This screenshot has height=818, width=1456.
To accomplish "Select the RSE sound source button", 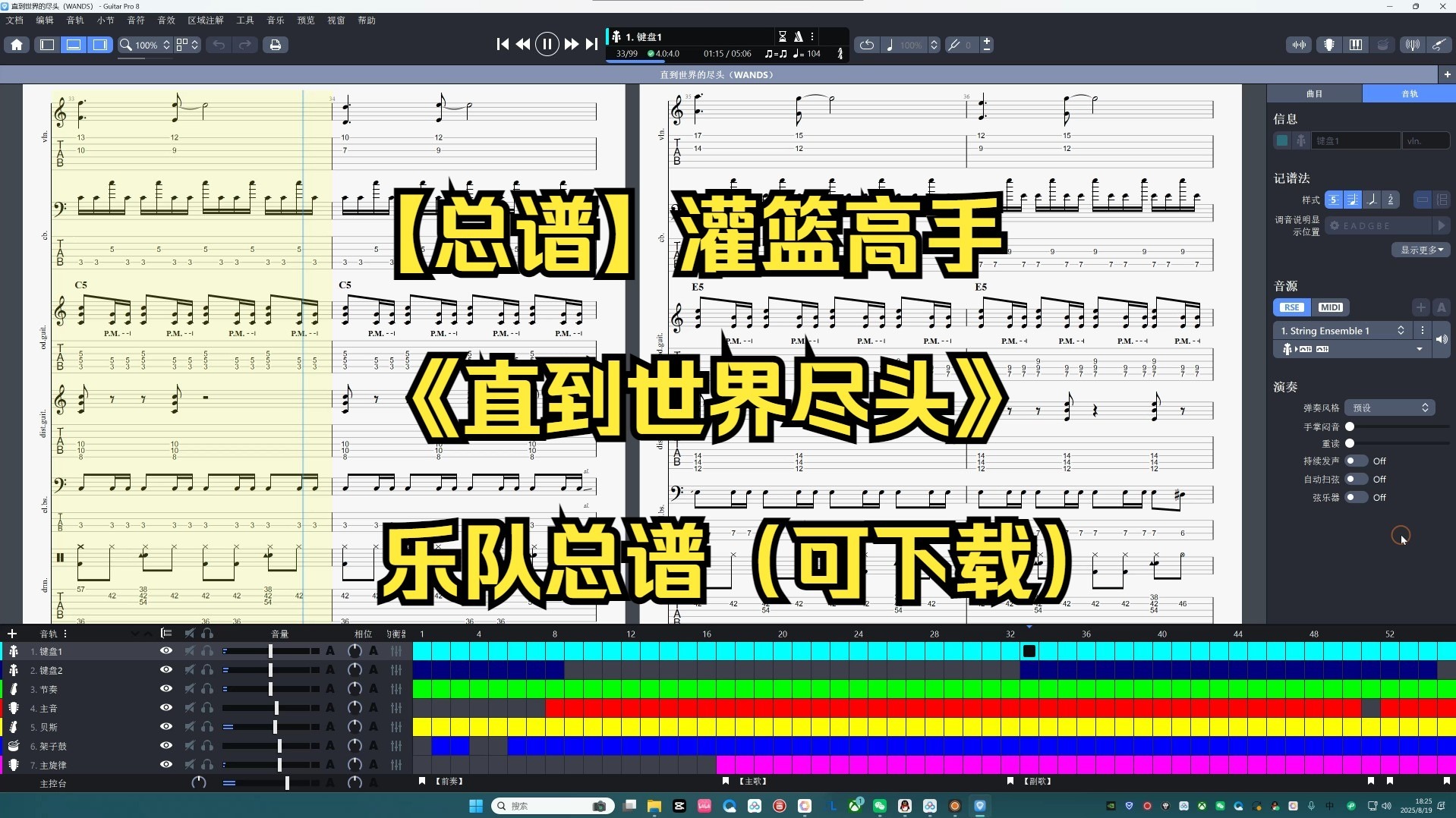I will 1292,307.
